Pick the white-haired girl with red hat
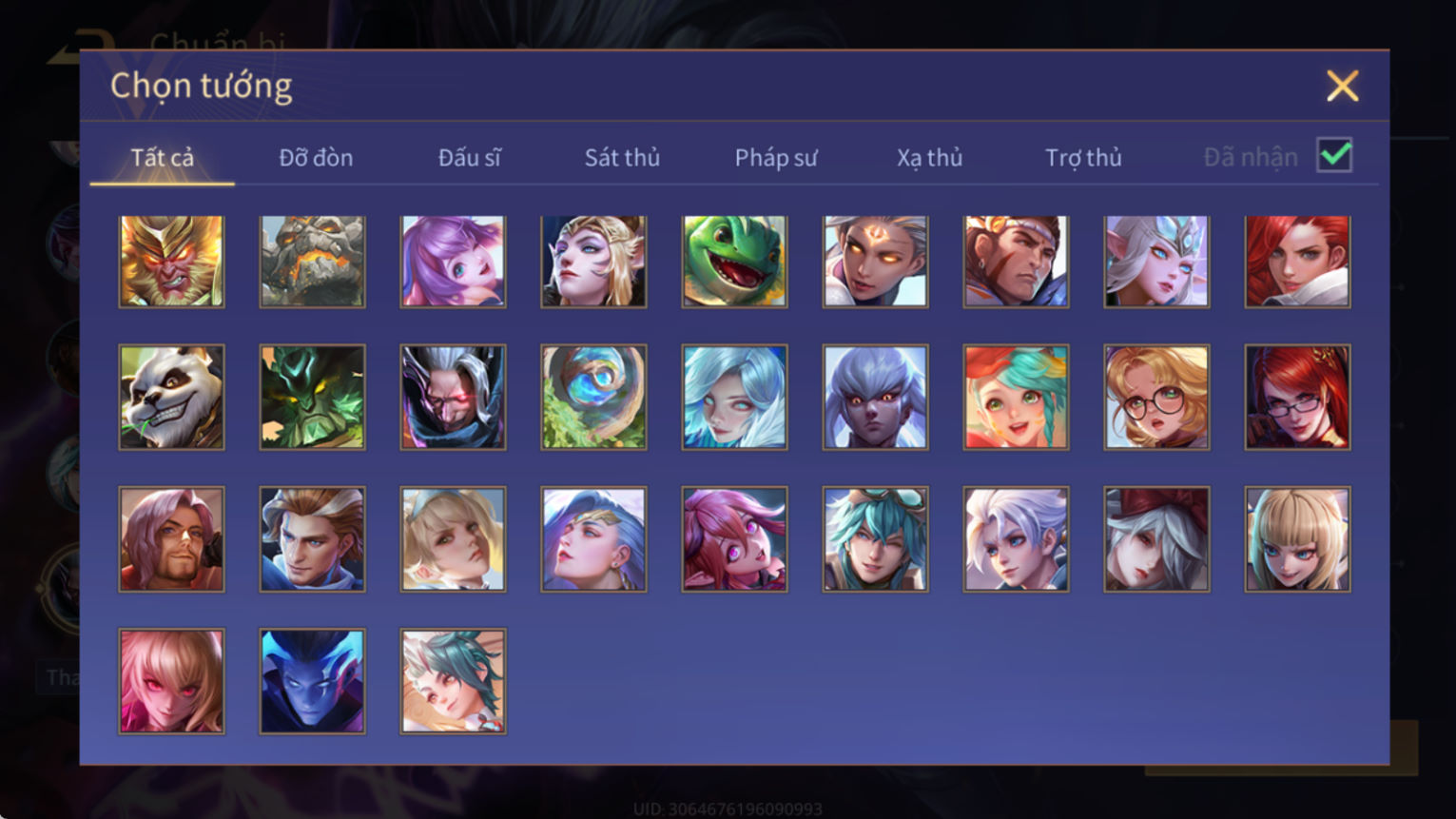This screenshot has height=819, width=1456. [1156, 539]
